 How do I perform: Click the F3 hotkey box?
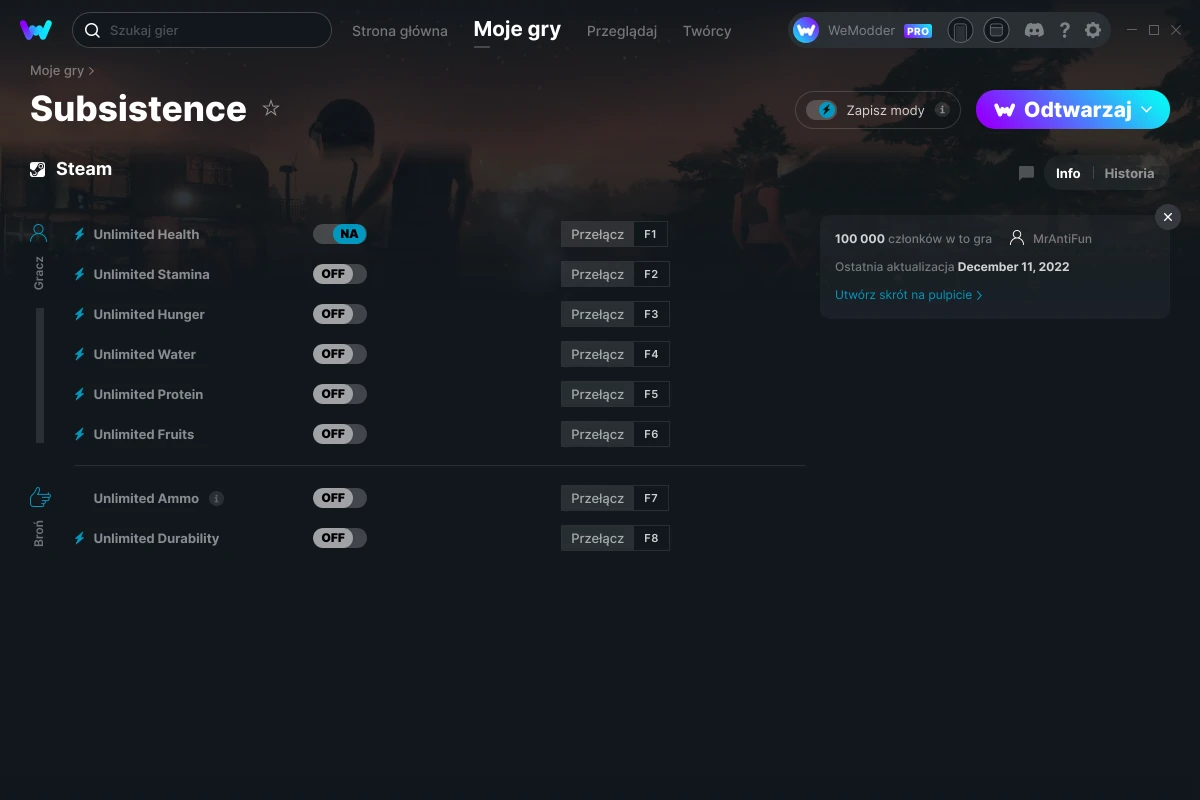click(x=651, y=314)
